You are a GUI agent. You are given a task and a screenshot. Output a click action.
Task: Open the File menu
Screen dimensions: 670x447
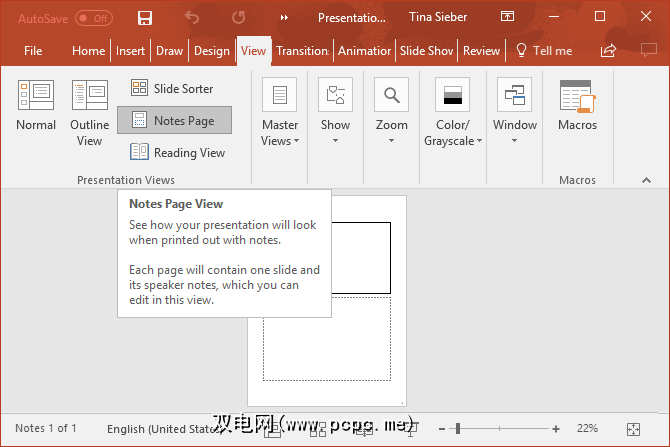tap(33, 51)
